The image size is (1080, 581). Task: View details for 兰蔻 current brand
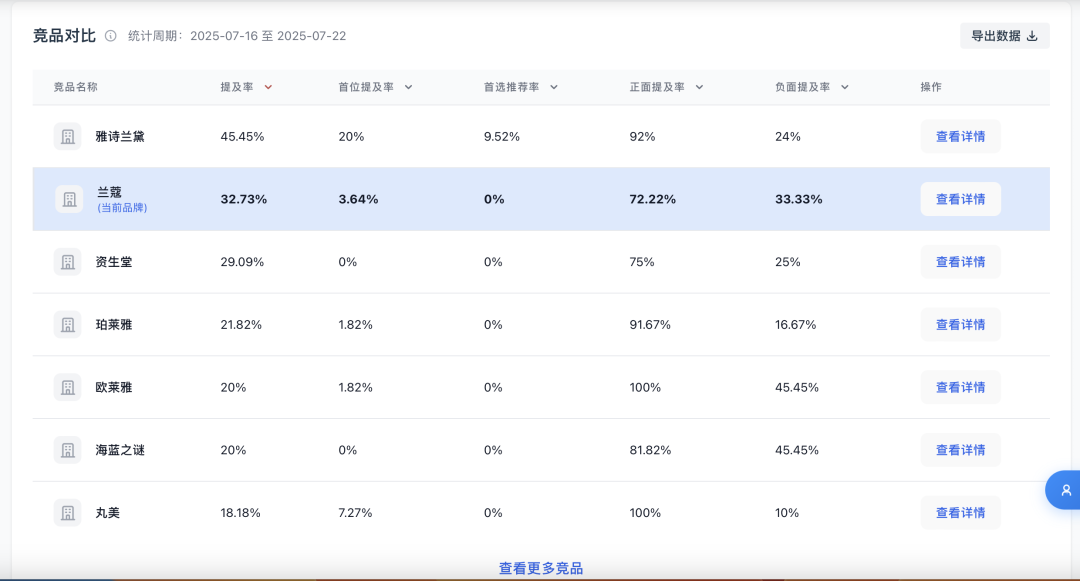(960, 199)
